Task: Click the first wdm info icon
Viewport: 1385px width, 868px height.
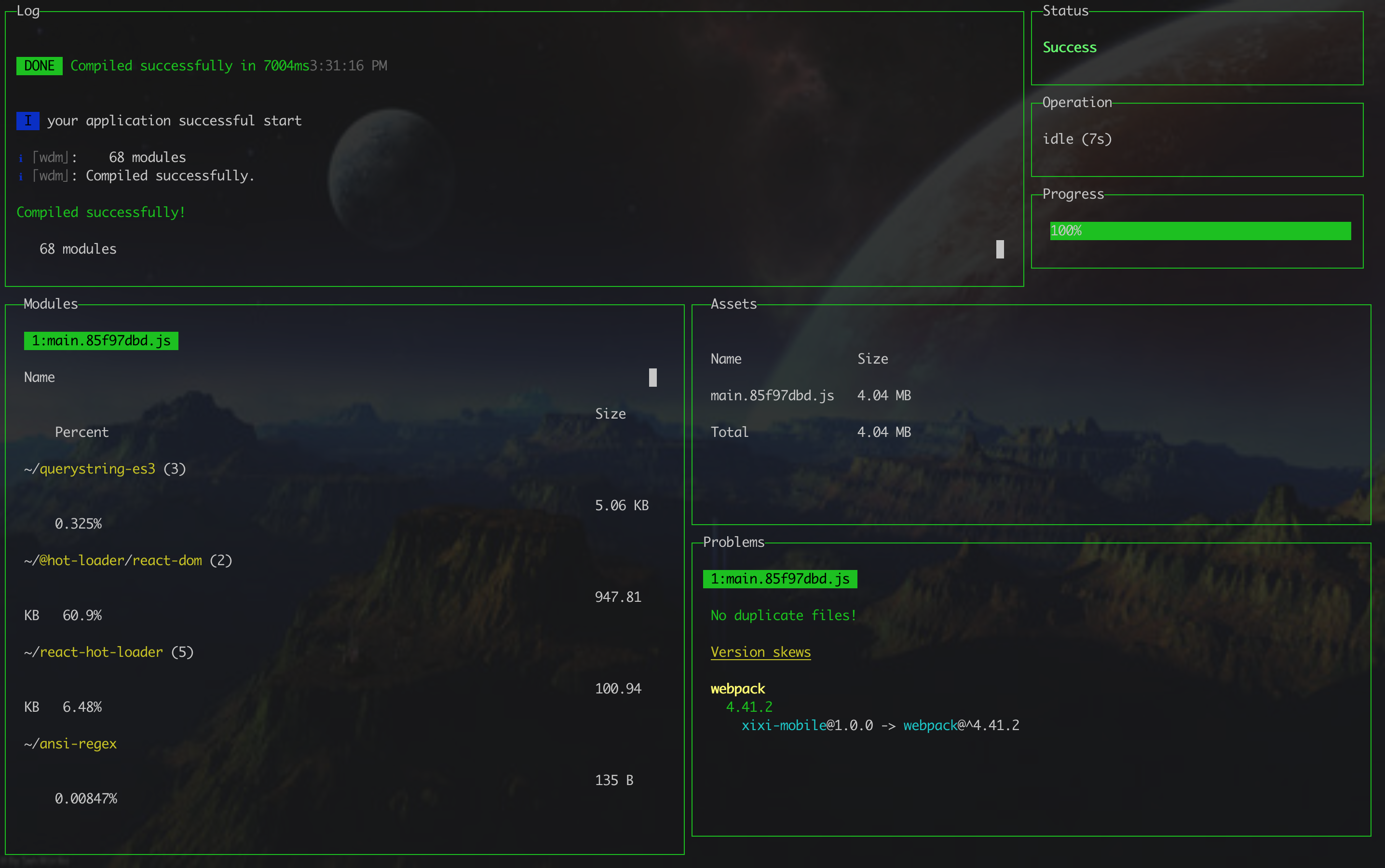Action: pos(21,158)
